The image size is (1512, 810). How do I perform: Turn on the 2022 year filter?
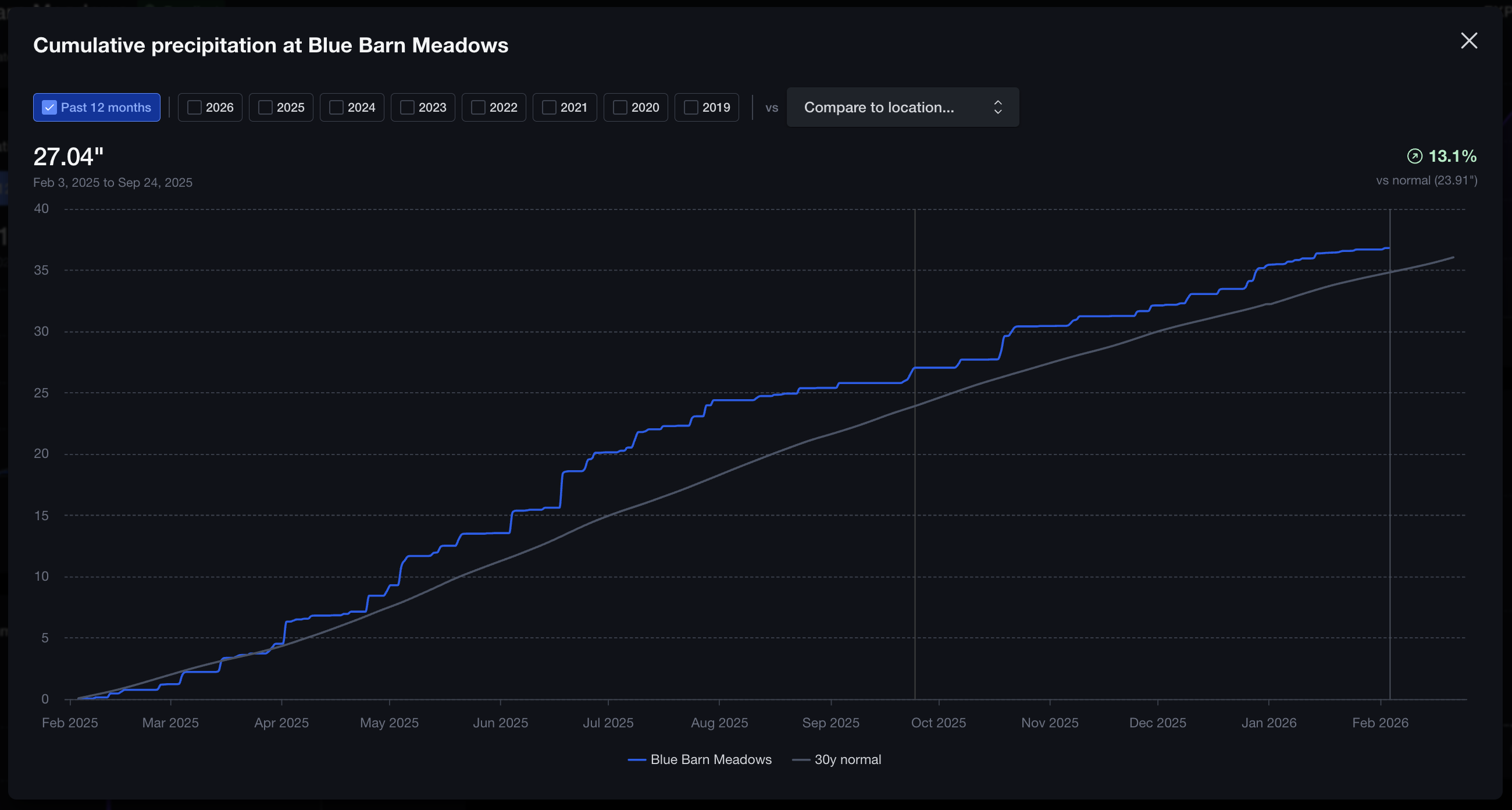[479, 108]
